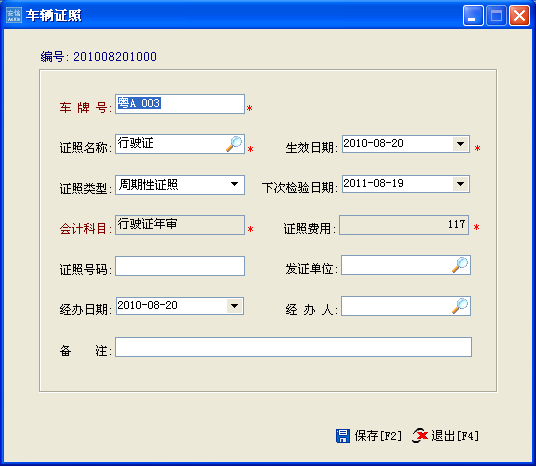Expand the 下次检验日期 date dropdown

460,184
